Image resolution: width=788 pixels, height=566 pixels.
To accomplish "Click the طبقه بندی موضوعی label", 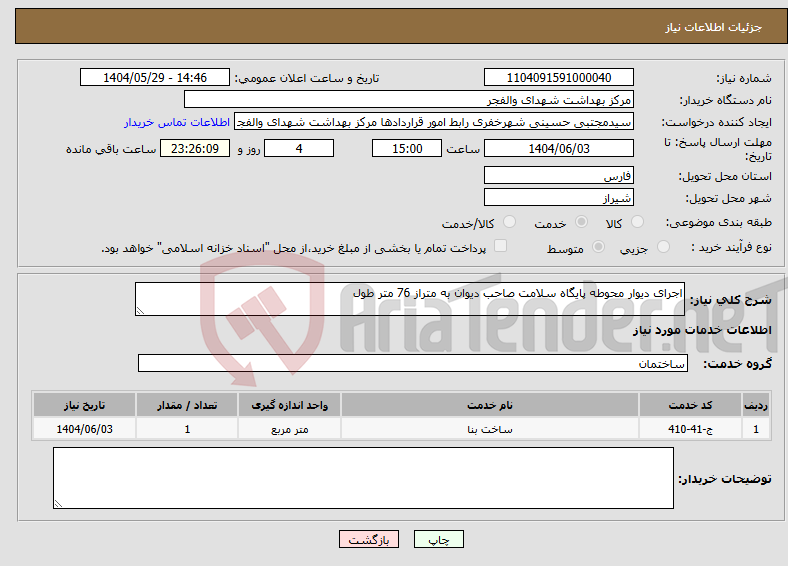I will (719, 222).
